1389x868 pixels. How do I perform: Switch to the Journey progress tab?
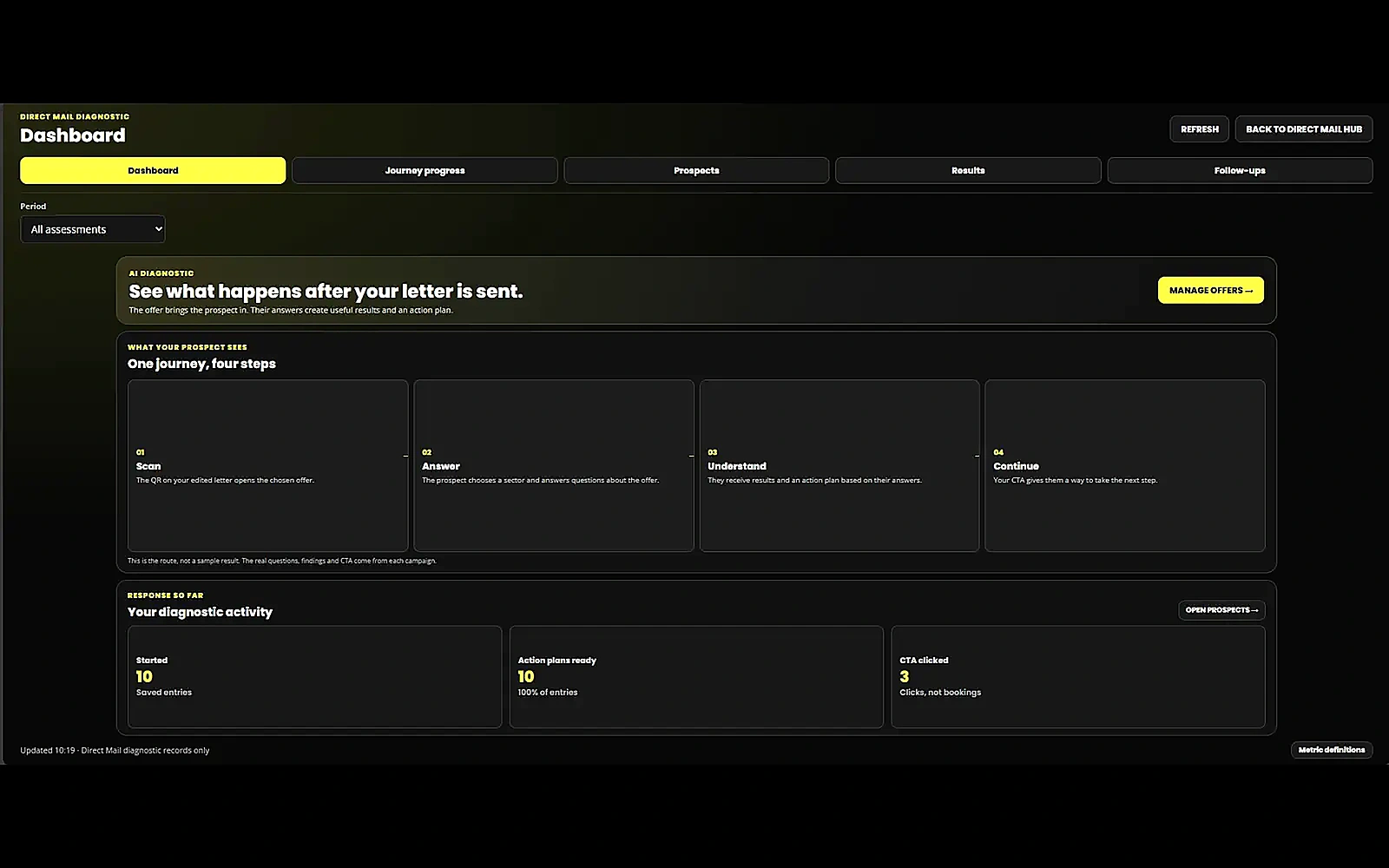pyautogui.click(x=425, y=170)
